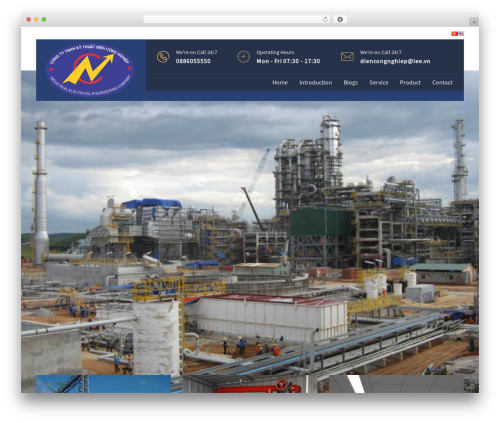Open the grey ceiling thumbnail

pos(396,384)
